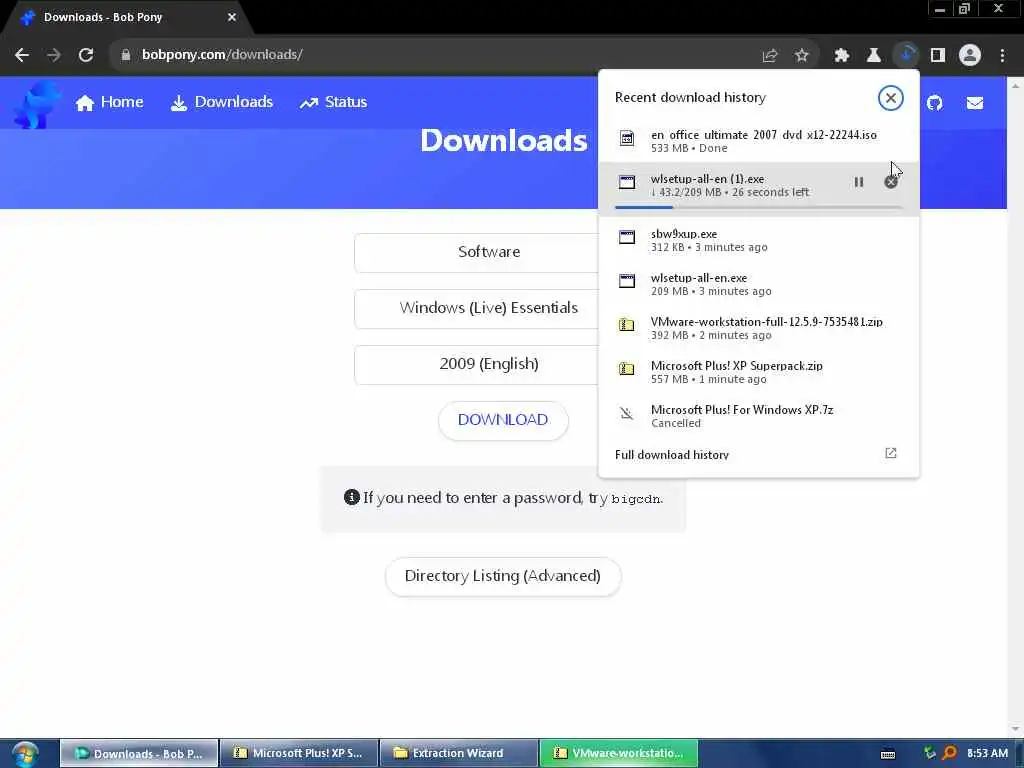Go back using the browser back arrow

point(22,55)
